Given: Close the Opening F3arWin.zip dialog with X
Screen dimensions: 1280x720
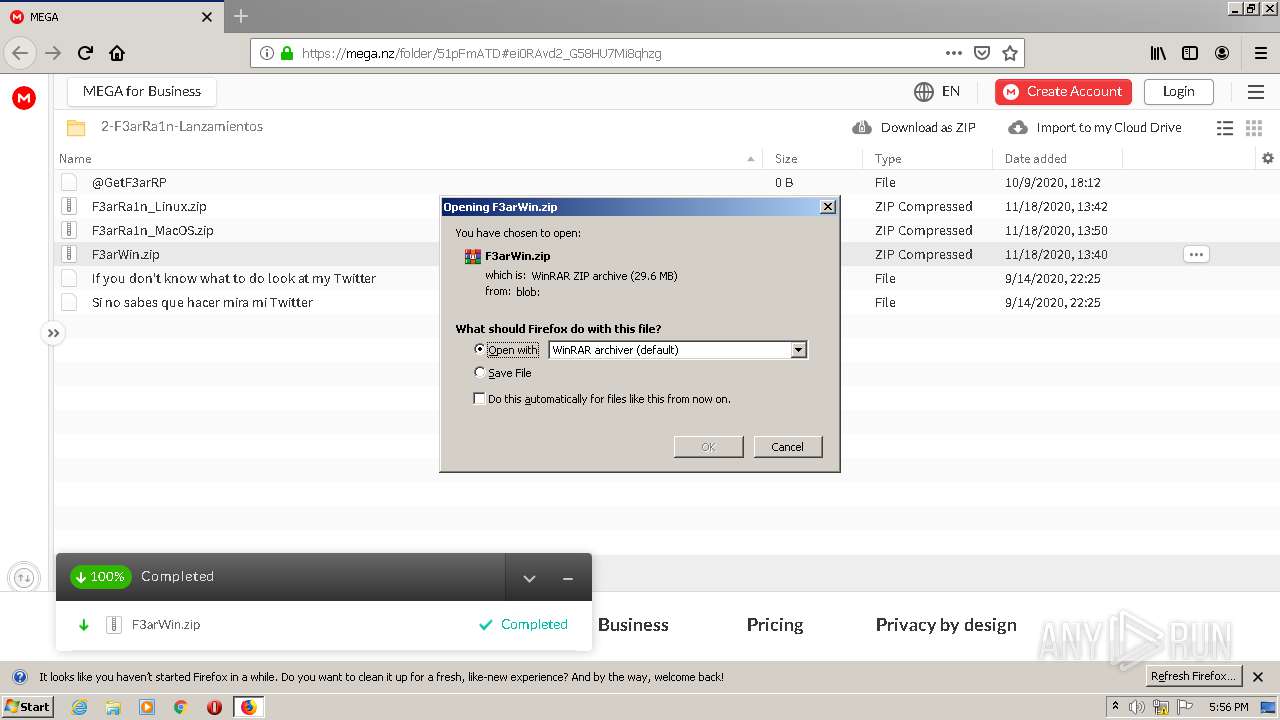Looking at the screenshot, I should [827, 207].
